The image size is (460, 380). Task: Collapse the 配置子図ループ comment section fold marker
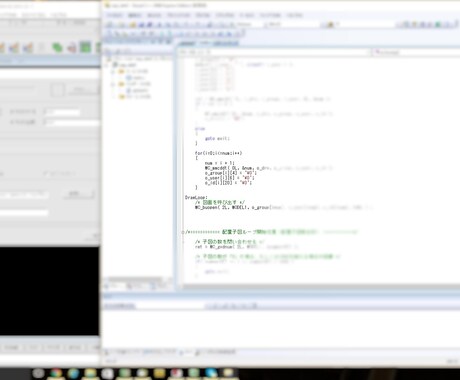pyautogui.click(x=182, y=232)
